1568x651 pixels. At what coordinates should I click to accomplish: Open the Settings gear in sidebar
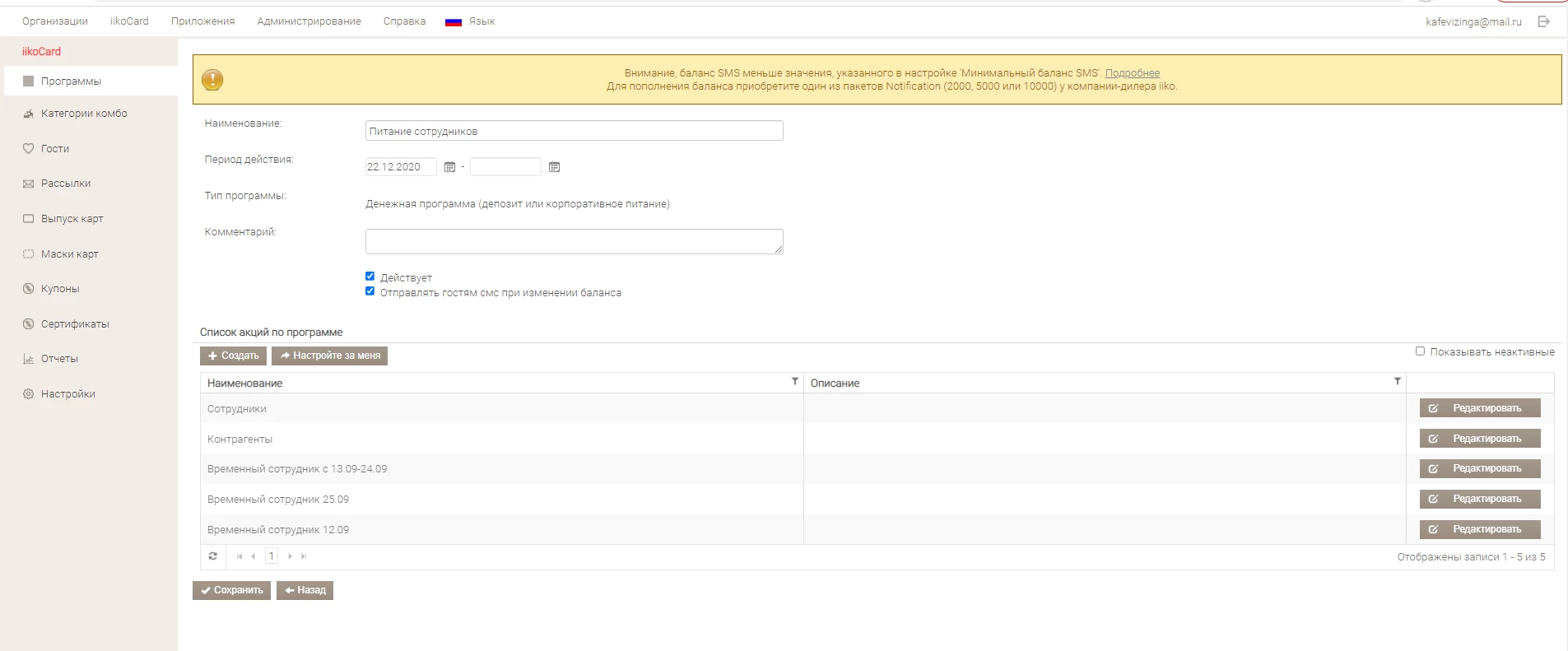29,394
